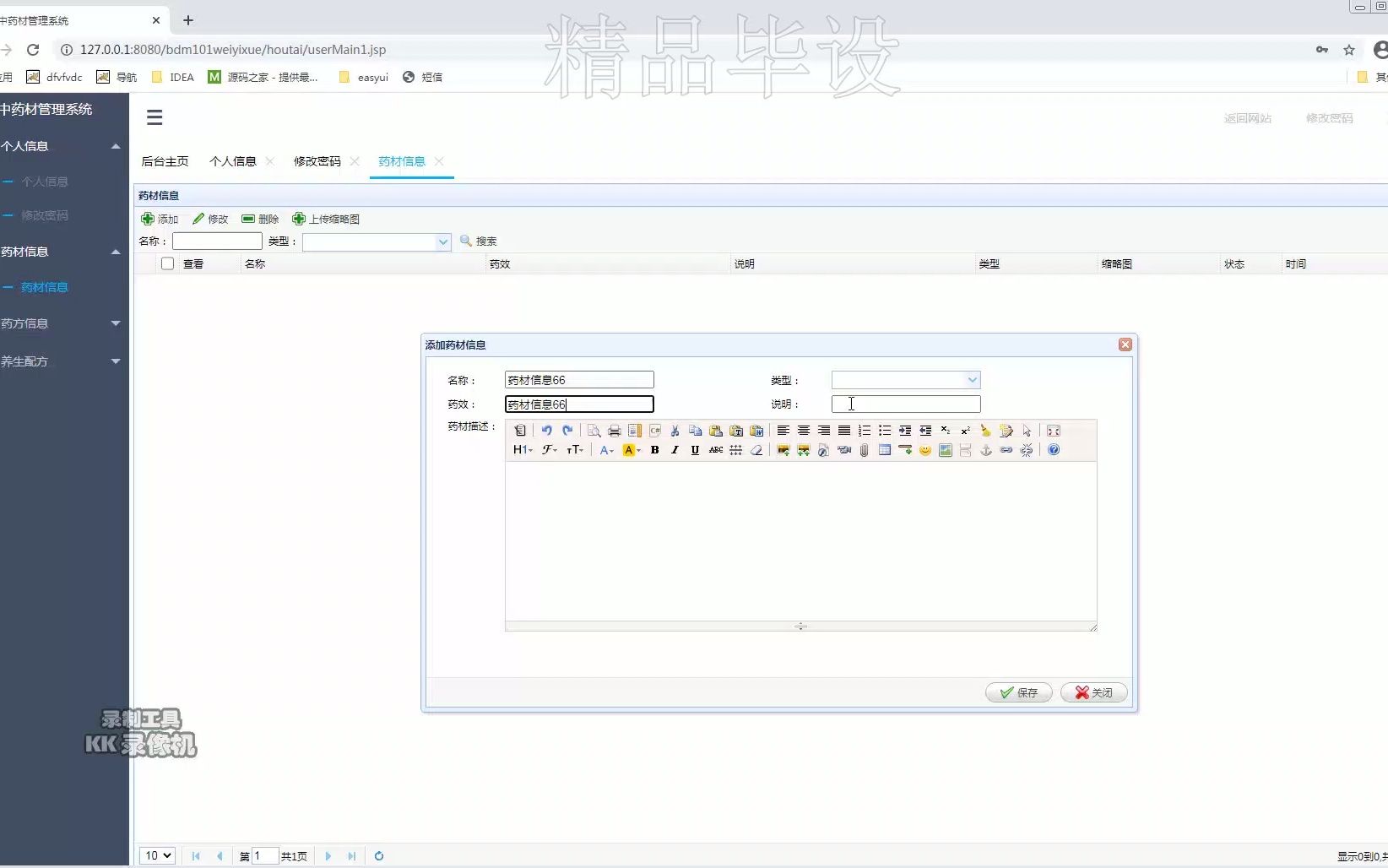Click the copy icon in editor toolbar
The width and height of the screenshot is (1388, 868).
pos(695,431)
